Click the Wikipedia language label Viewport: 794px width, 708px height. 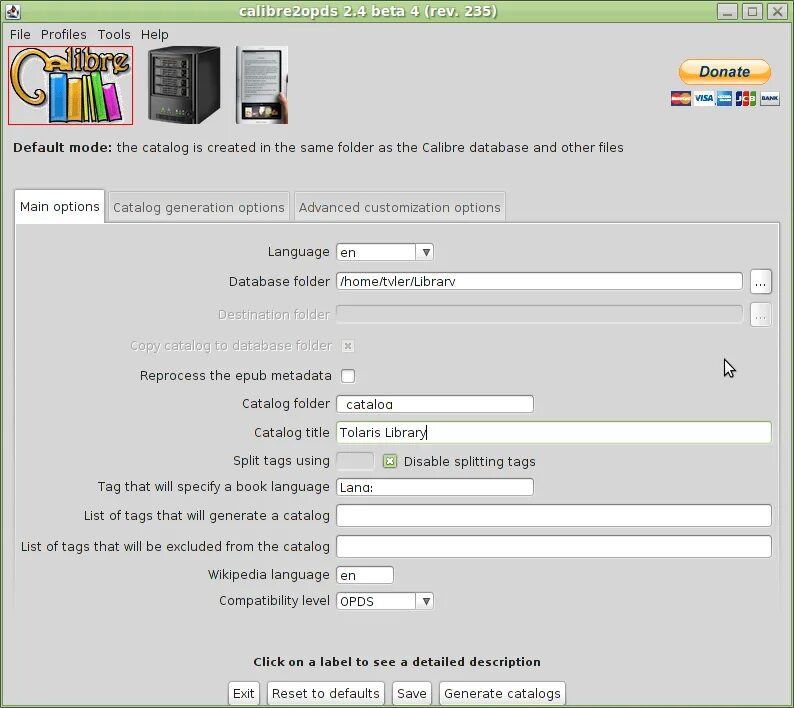pos(268,575)
